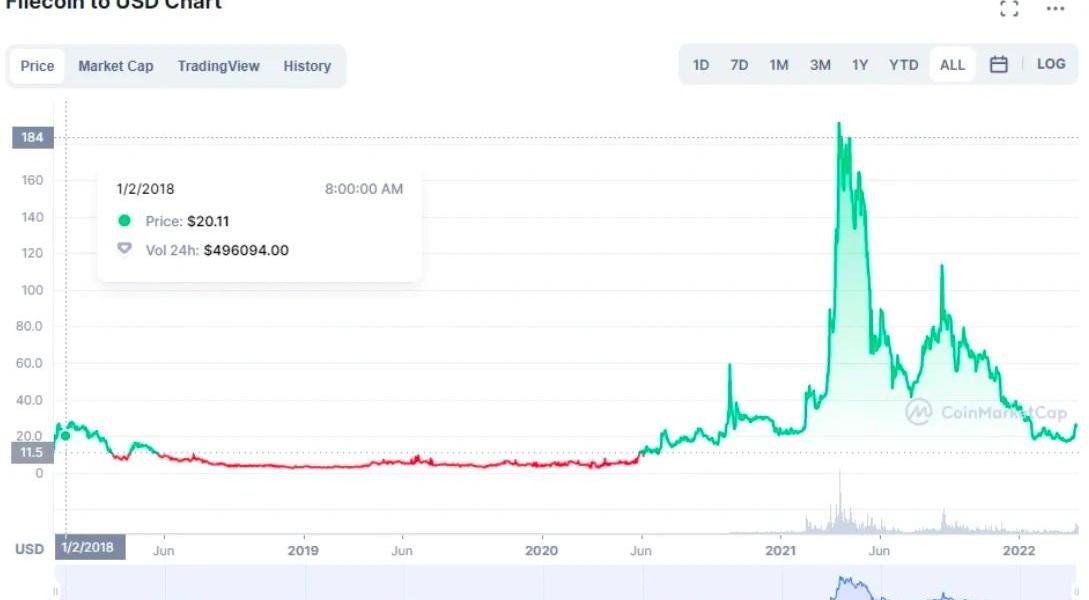Image resolution: width=1089 pixels, height=600 pixels.
Task: Click the 184 peak price axis label
Action: [x=33, y=137]
